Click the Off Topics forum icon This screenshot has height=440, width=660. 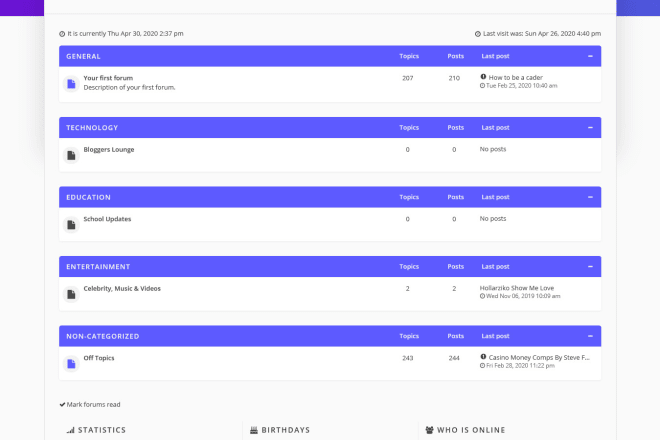click(71, 364)
